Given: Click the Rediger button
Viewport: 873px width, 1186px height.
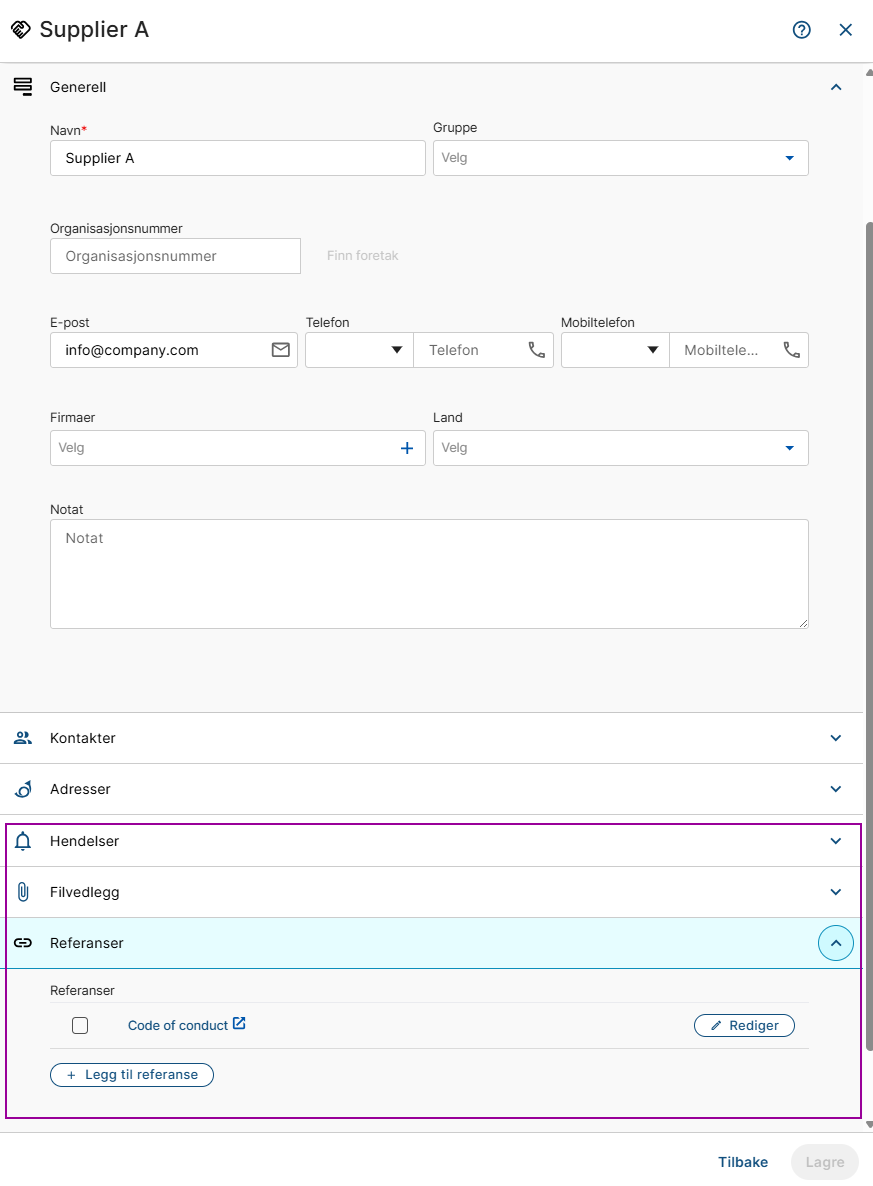Looking at the screenshot, I should (744, 1026).
